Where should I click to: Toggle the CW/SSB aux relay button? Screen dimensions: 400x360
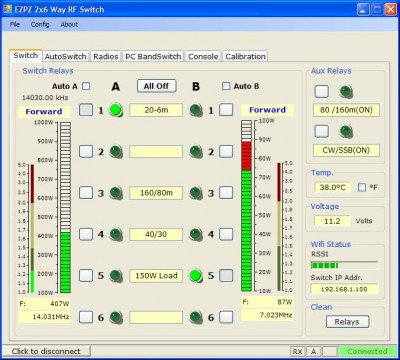[322, 131]
